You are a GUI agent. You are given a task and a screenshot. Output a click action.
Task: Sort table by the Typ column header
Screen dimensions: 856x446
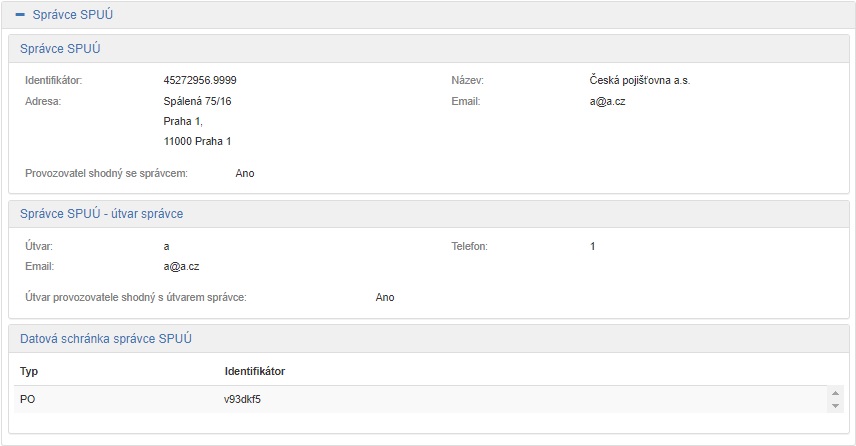(x=29, y=371)
